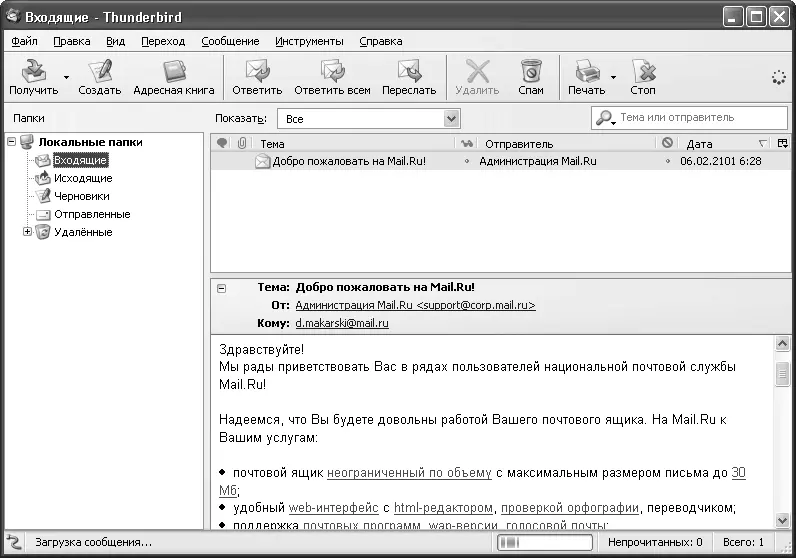Select the Отправленные folder
Screen dimensions: 796x558
point(92,214)
